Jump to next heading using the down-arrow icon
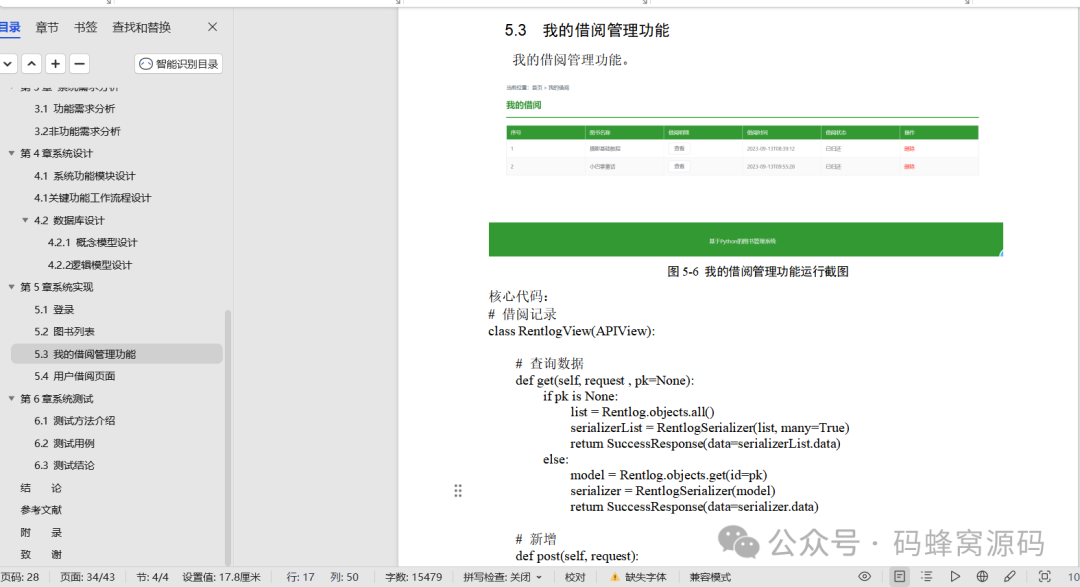Viewport: 1080px width, 587px height. (8, 63)
